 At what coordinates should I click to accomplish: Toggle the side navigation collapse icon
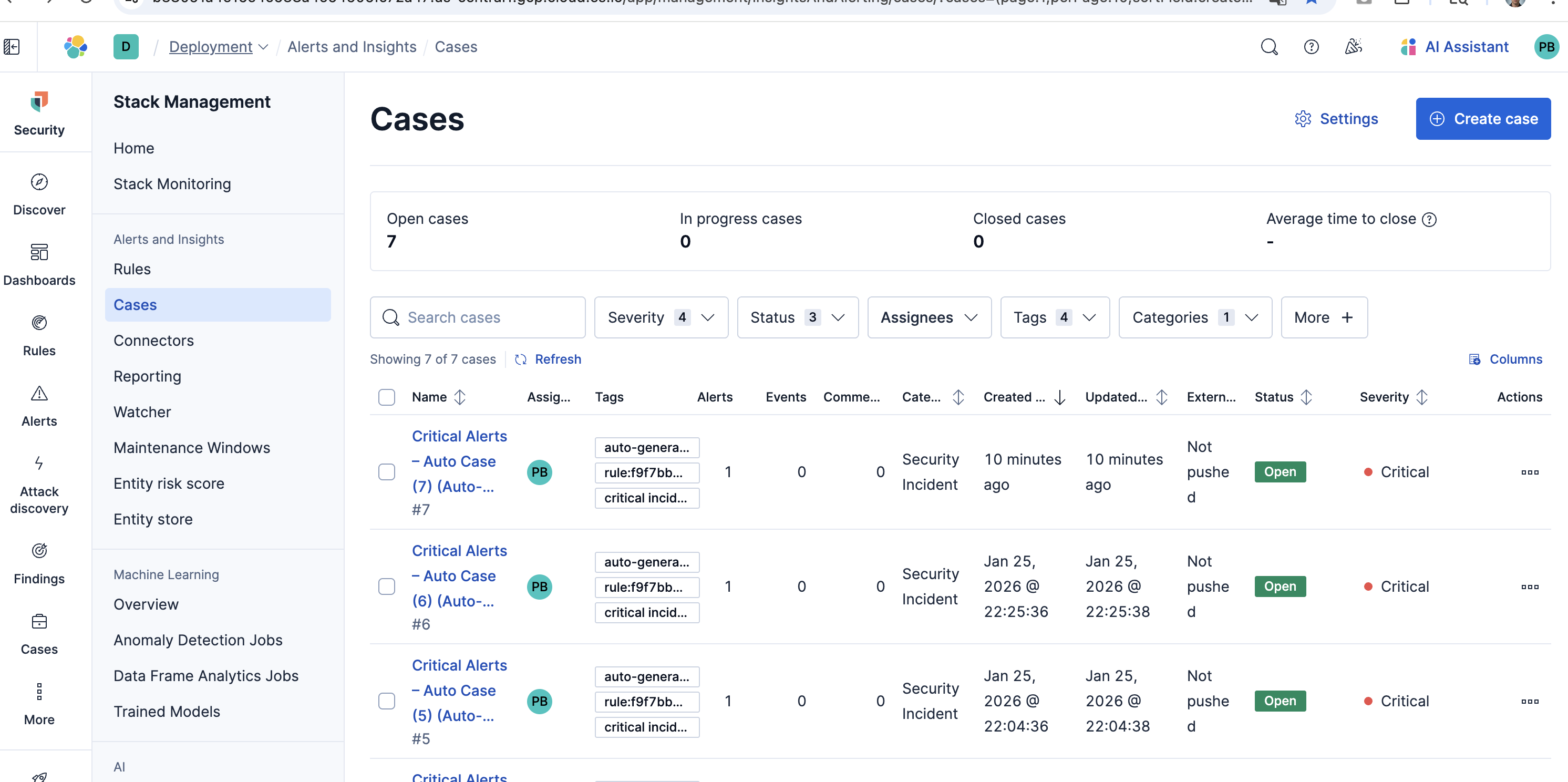(x=12, y=47)
